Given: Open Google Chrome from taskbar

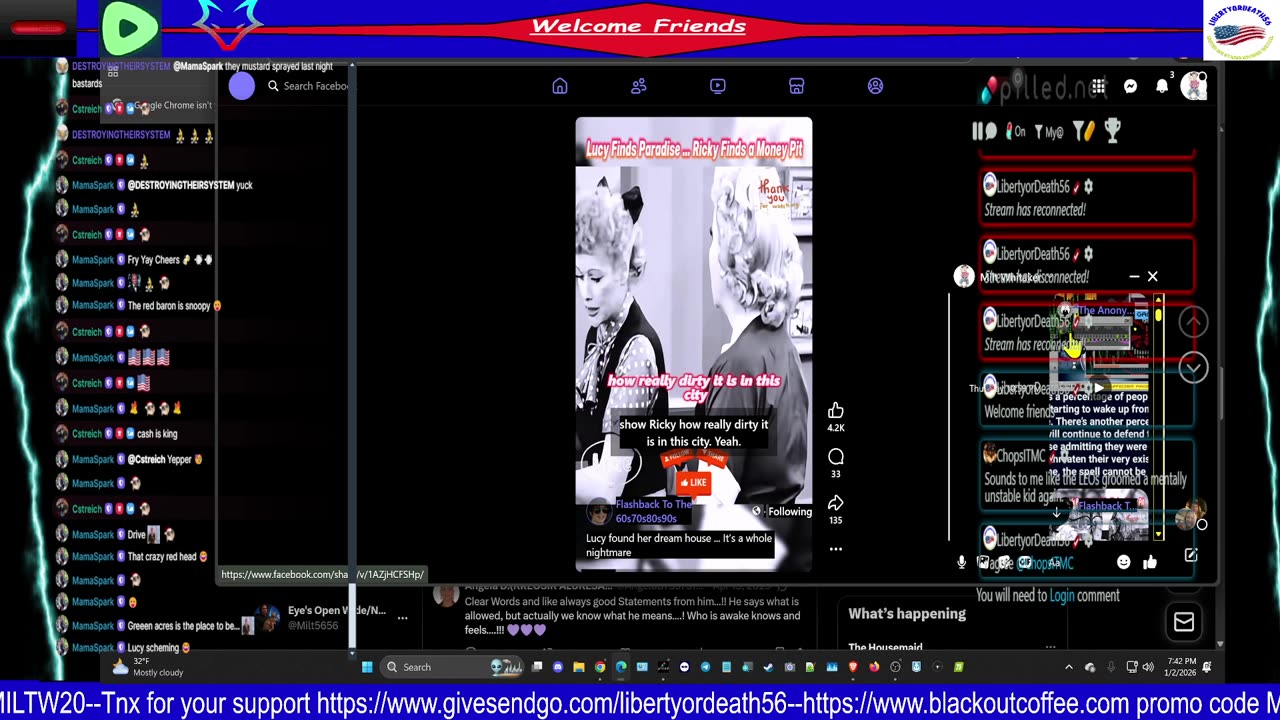Looking at the screenshot, I should [600, 667].
